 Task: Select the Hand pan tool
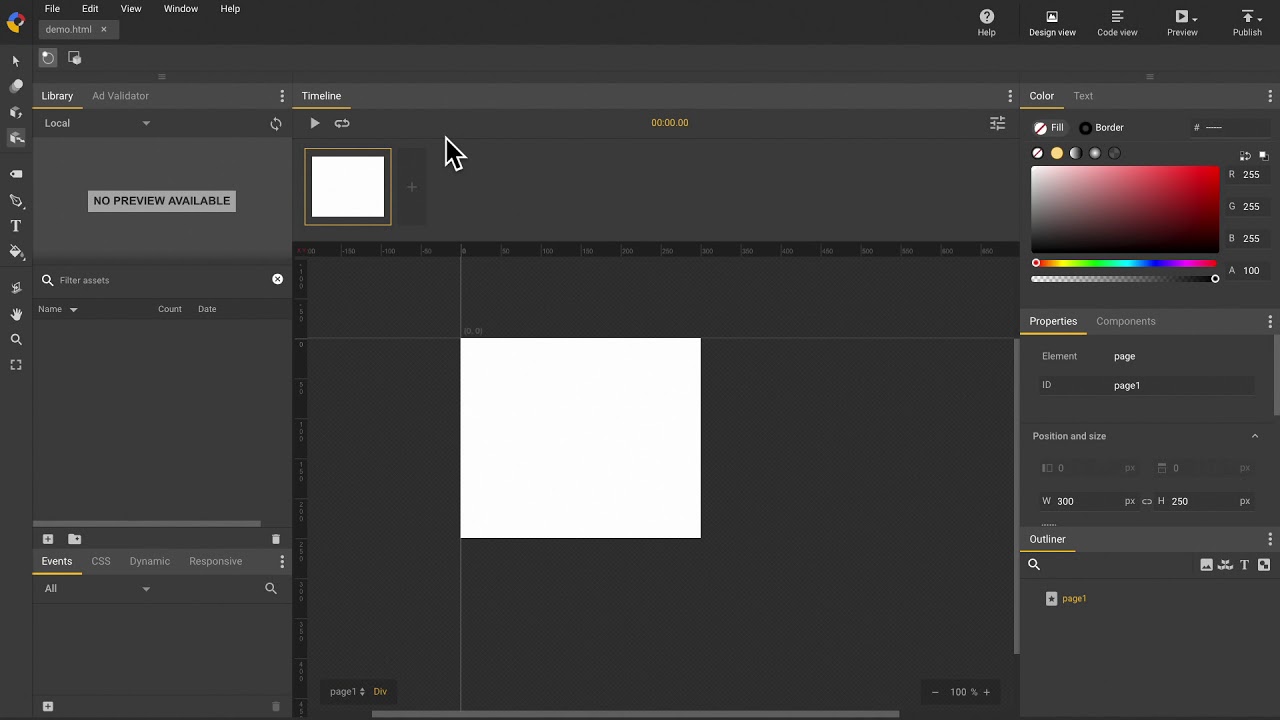click(x=16, y=314)
